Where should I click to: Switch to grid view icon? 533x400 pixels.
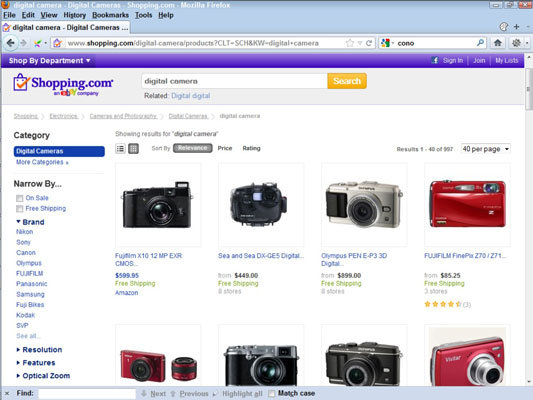(133, 149)
